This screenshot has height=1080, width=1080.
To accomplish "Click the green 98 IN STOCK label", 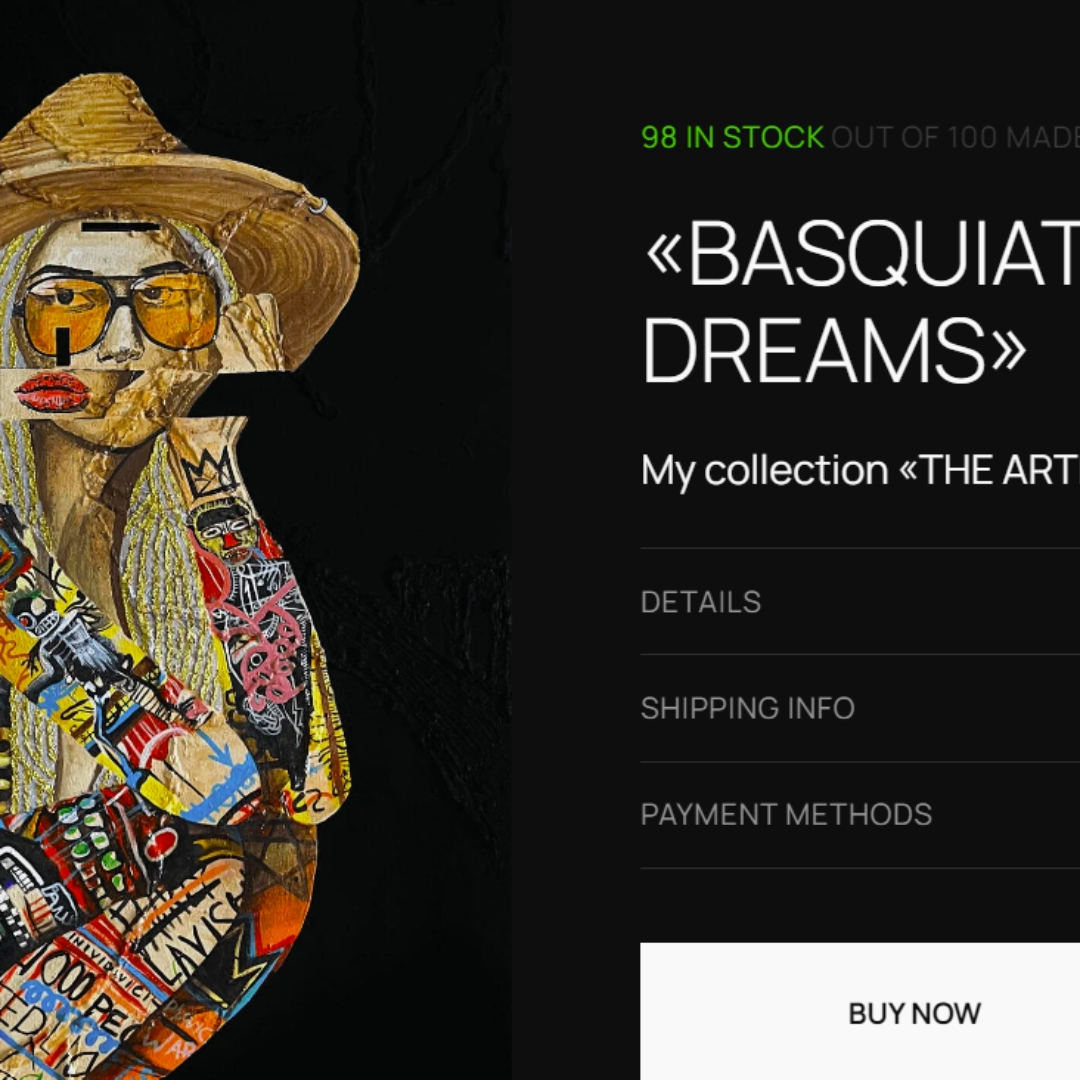I will pyautogui.click(x=732, y=138).
